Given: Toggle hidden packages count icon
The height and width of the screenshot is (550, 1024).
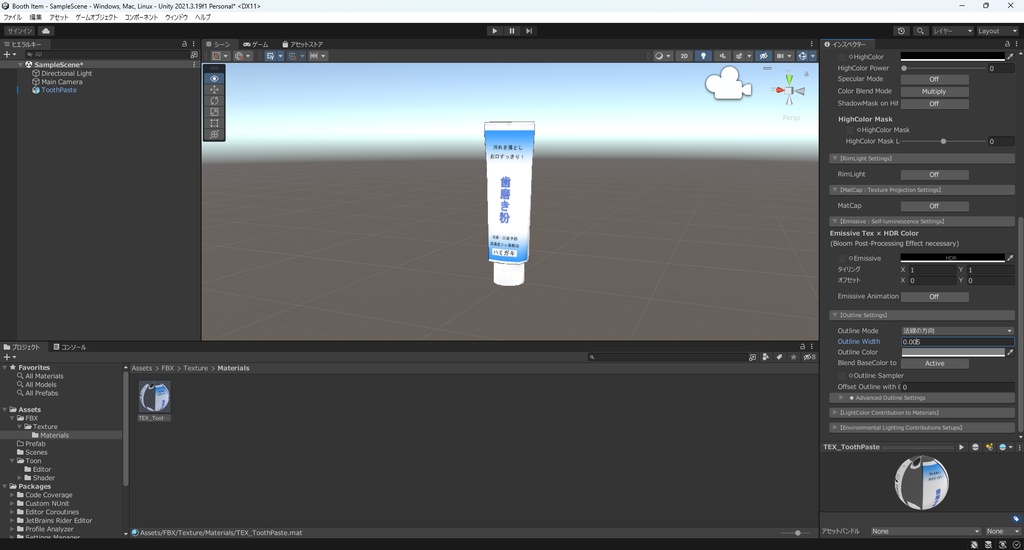Looking at the screenshot, I should click(809, 357).
